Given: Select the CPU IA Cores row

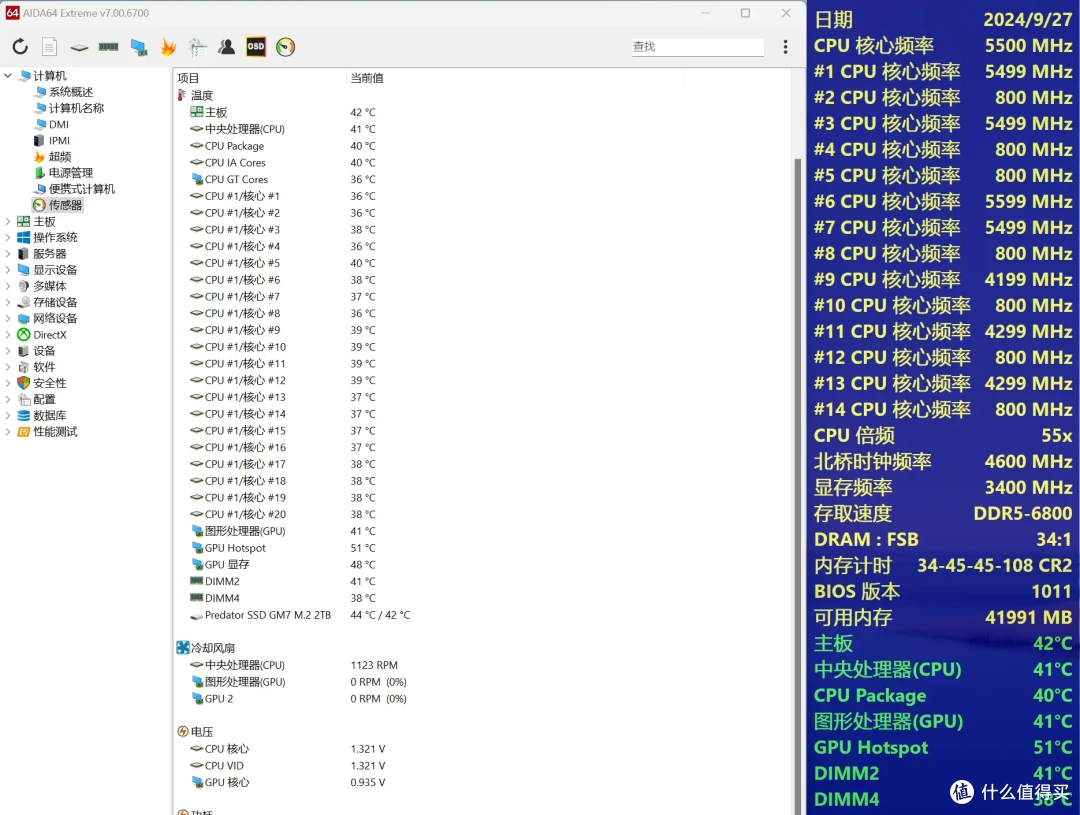Looking at the screenshot, I should pyautogui.click(x=284, y=163).
